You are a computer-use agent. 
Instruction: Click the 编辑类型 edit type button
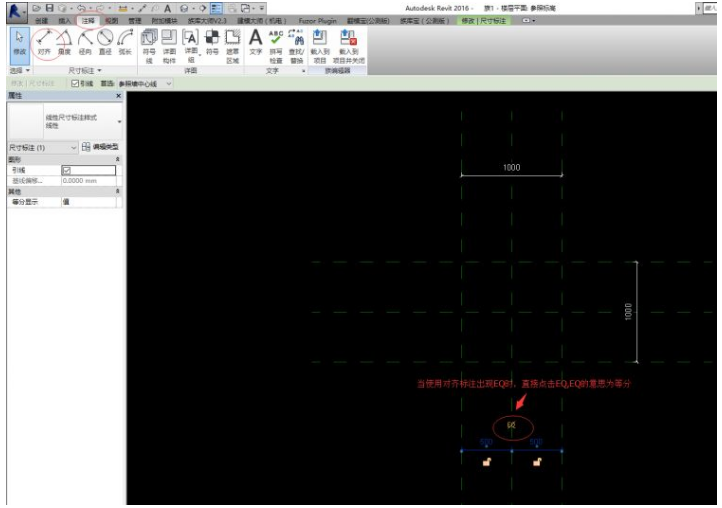99,147
